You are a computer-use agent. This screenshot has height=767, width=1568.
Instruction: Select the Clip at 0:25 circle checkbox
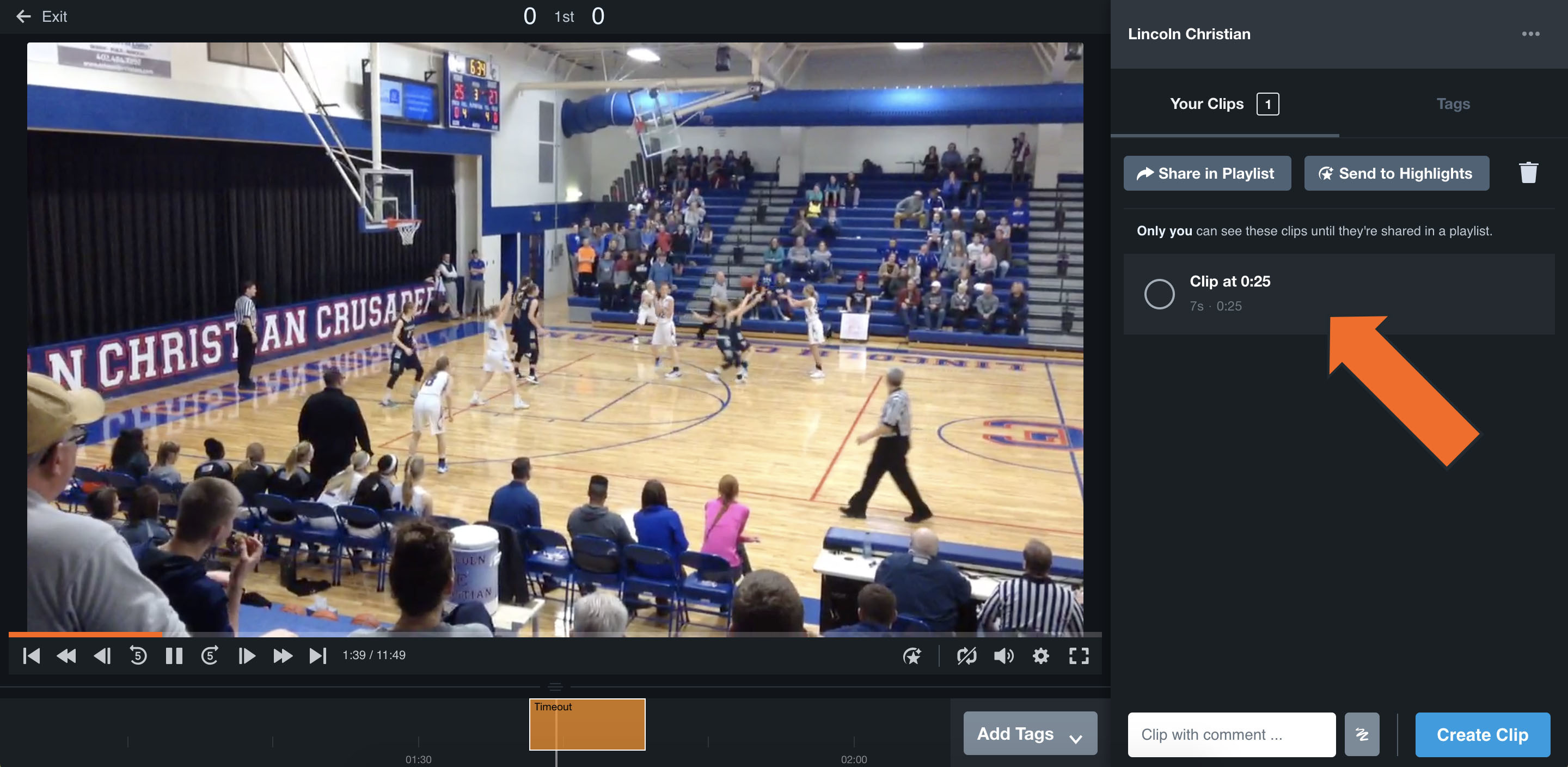click(1159, 294)
